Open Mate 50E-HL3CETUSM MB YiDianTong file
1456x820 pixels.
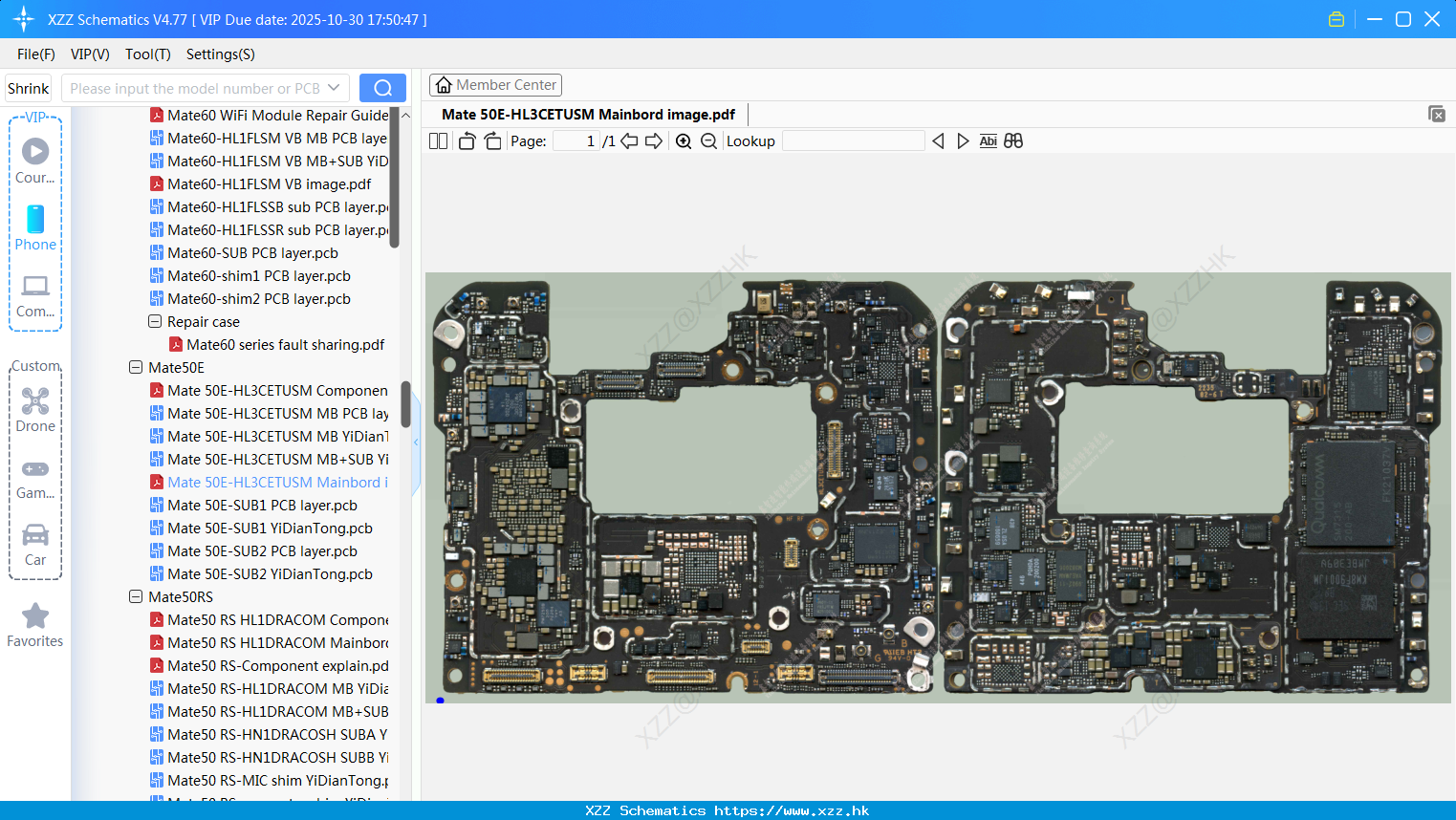[x=269, y=437]
